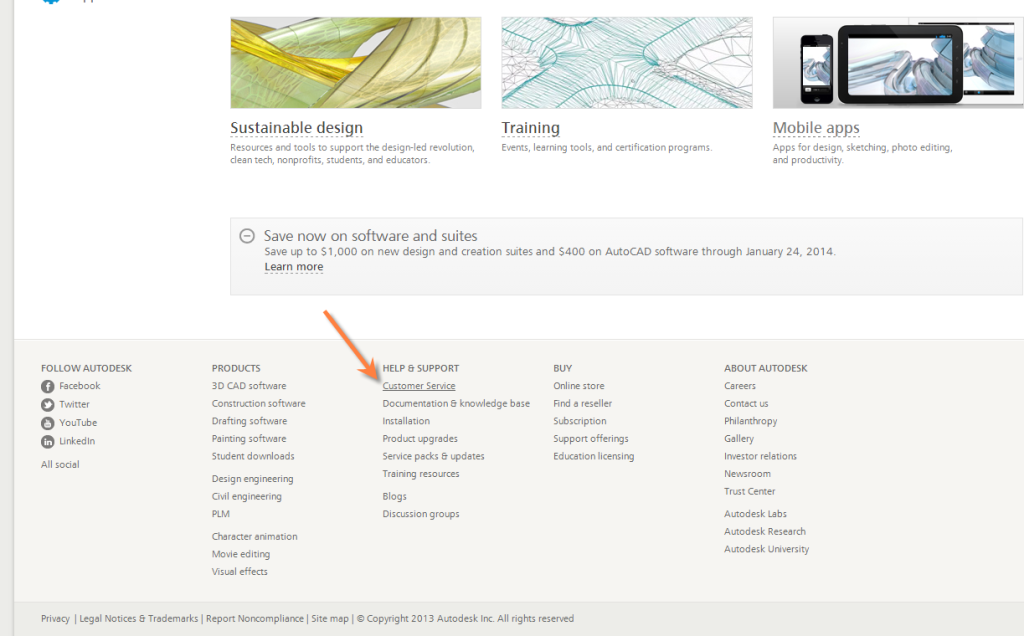1024x636 pixels.
Task: Open Education licensing link
Action: pyautogui.click(x=594, y=456)
